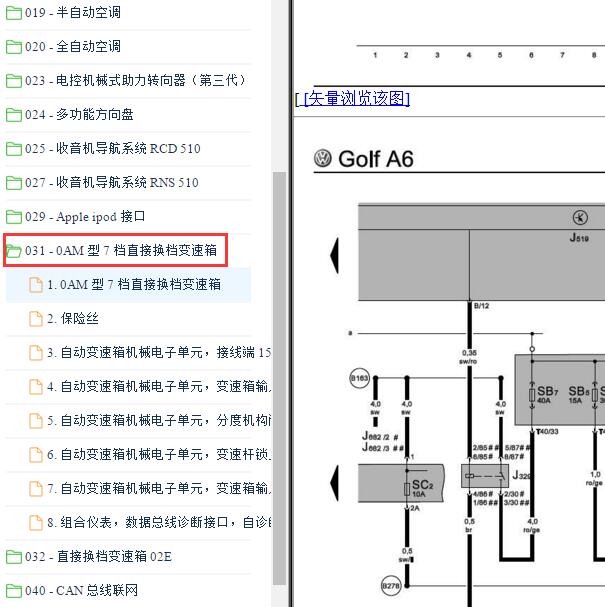Viewport: 605px width, 607px height.
Task: Click the VW logo beside Golf A6
Action: [322, 158]
